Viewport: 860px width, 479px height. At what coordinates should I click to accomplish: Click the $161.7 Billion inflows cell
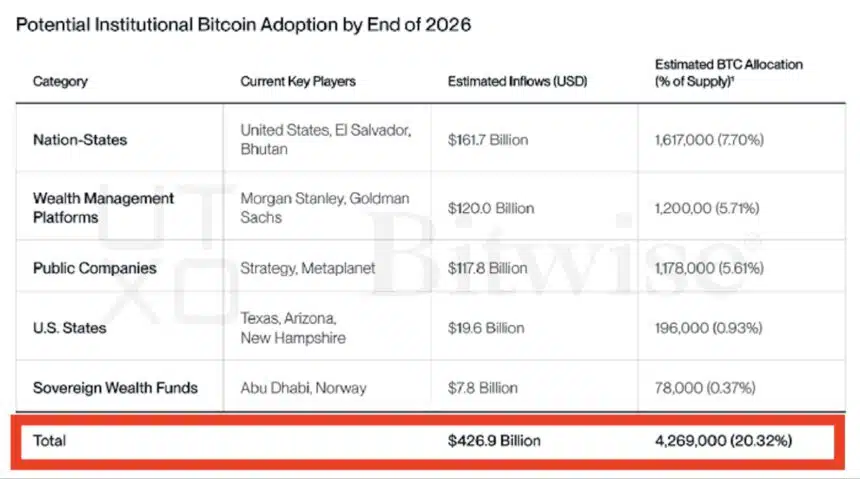(x=488, y=140)
